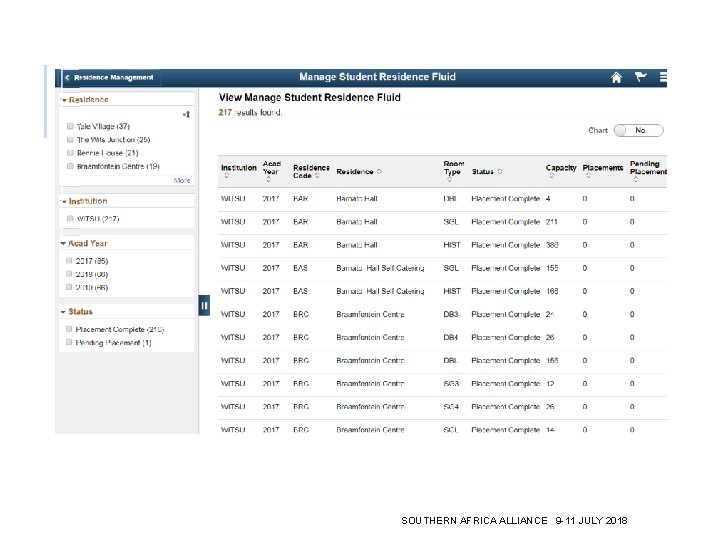Toggle the Chart switch from No
Image resolution: width=720 pixels, height=540 pixels.
coord(639,130)
